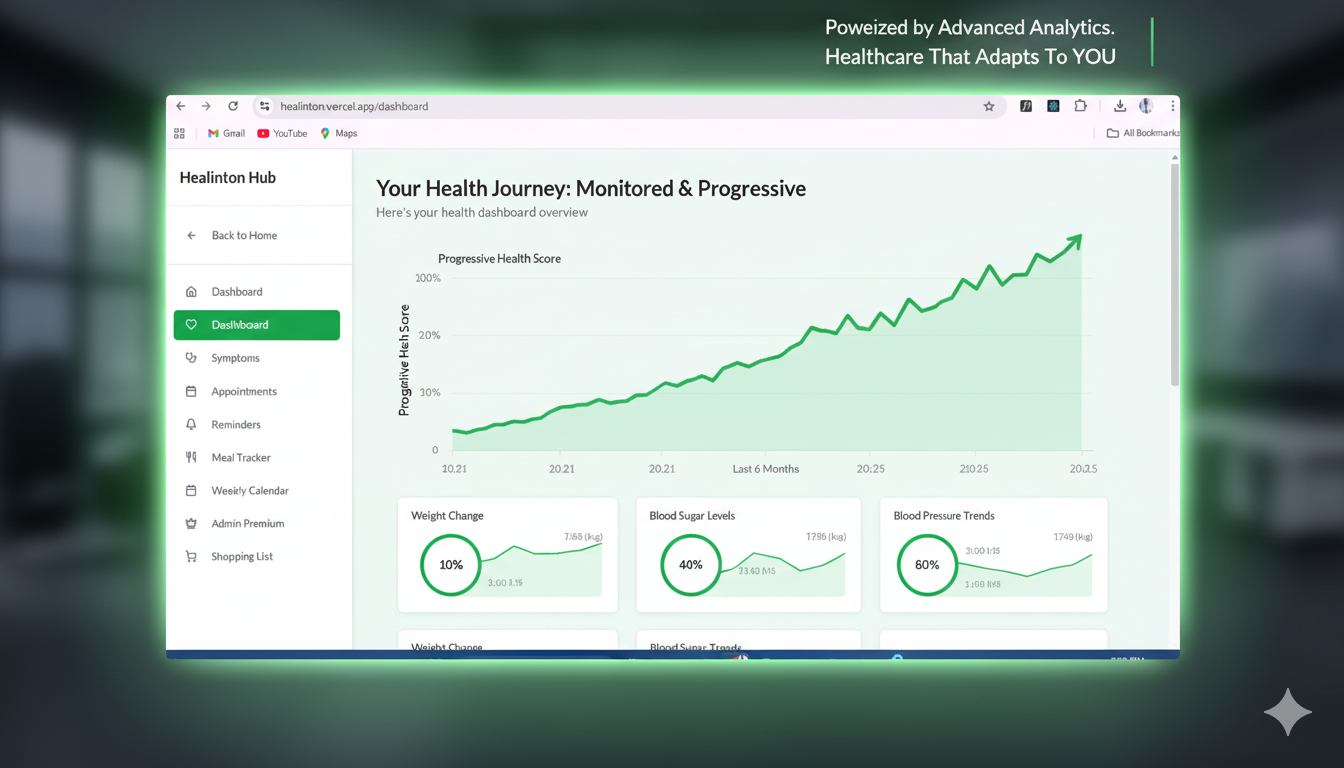Viewport: 1344px width, 768px height.
Task: Open the YouTube bookmark
Action: click(x=281, y=133)
